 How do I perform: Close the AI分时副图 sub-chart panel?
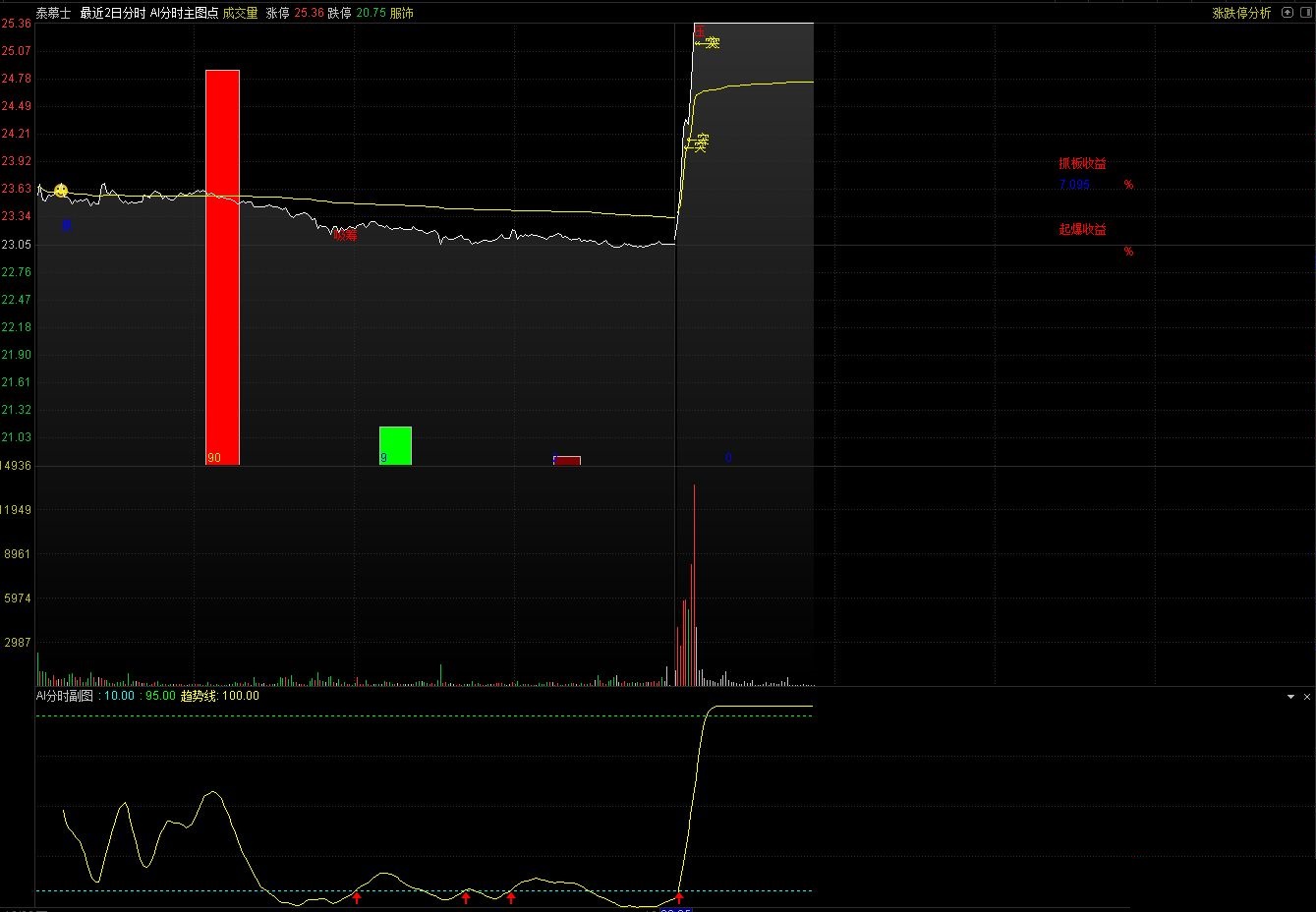[x=1306, y=696]
